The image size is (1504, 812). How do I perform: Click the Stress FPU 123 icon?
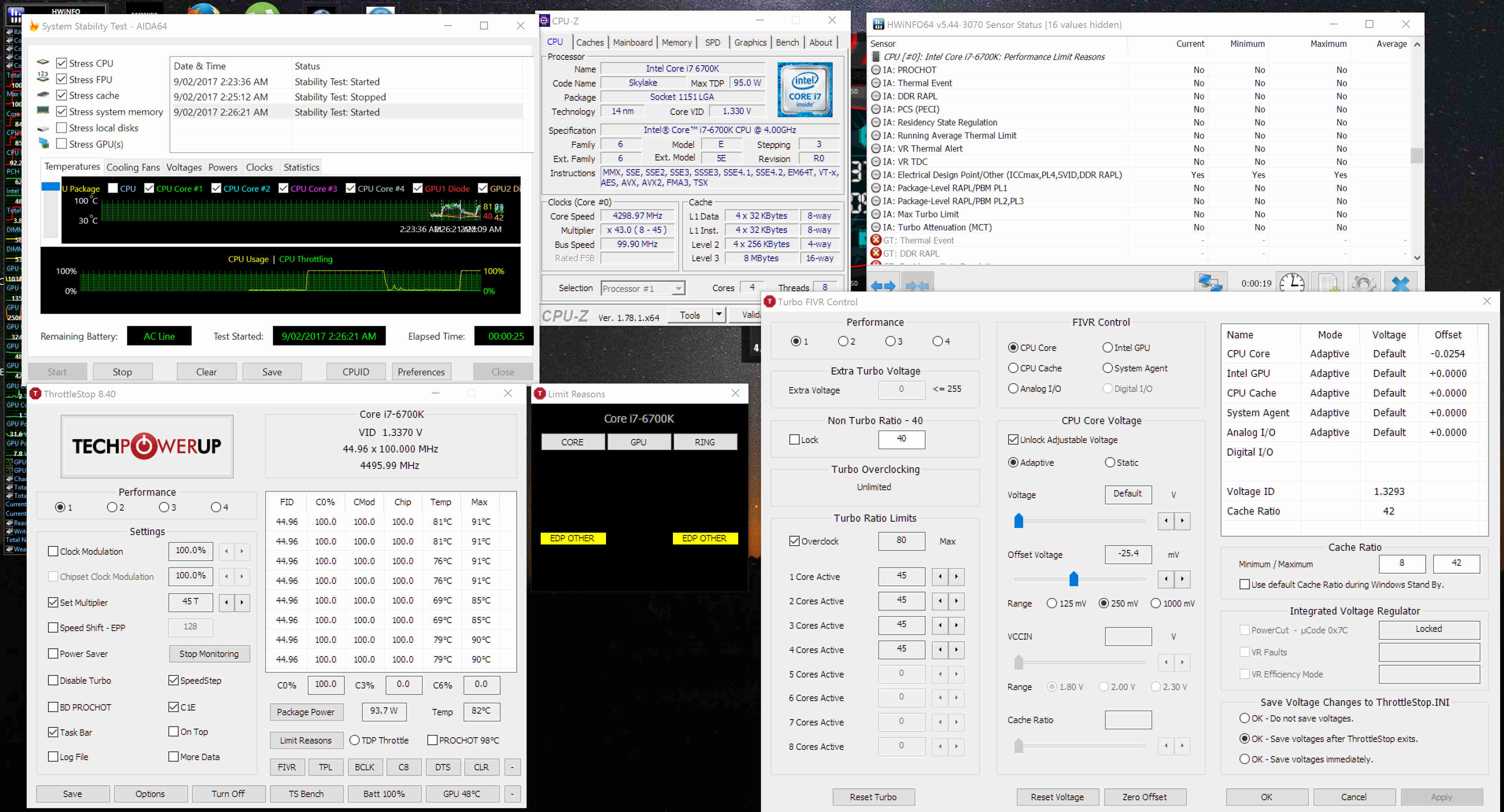pyautogui.click(x=43, y=77)
